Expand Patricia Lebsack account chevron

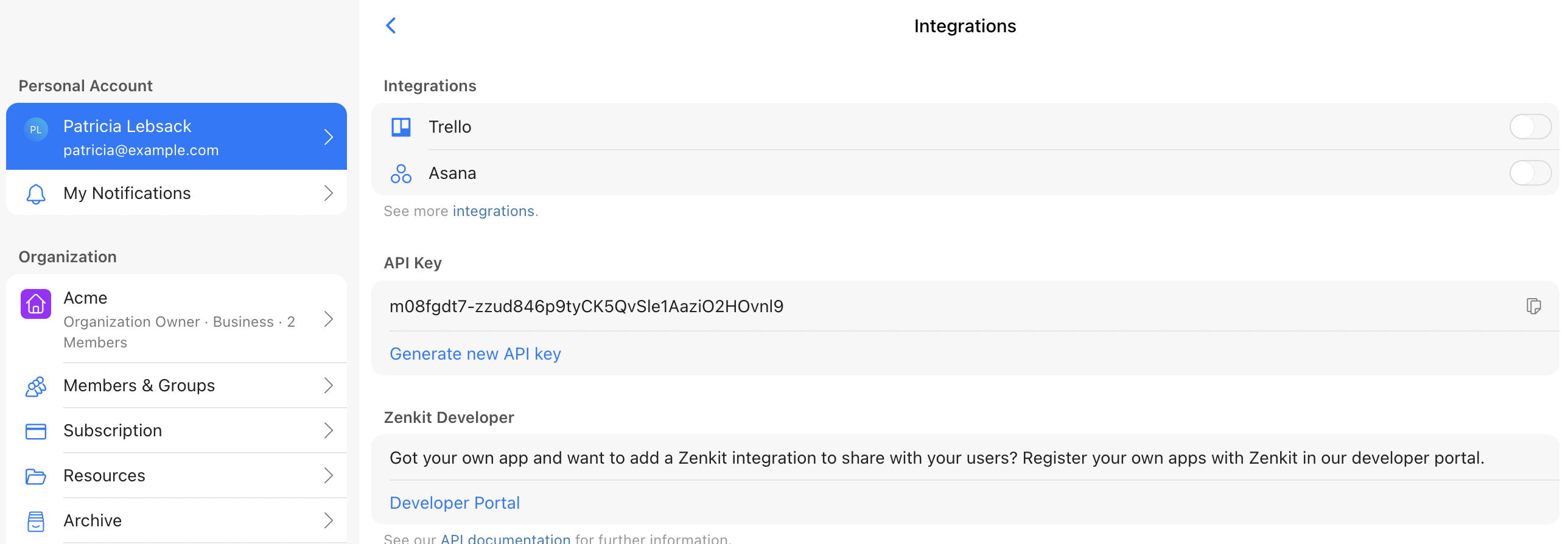tap(329, 137)
